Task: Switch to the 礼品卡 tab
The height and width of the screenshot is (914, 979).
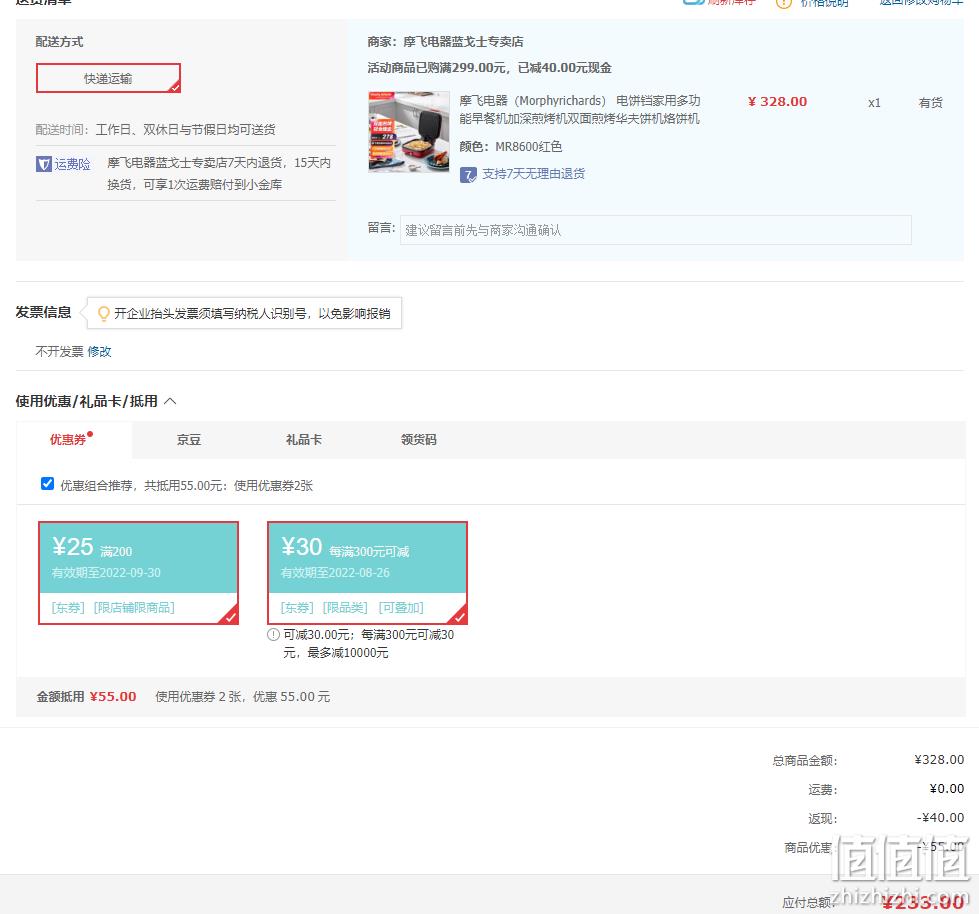Action: pyautogui.click(x=303, y=440)
